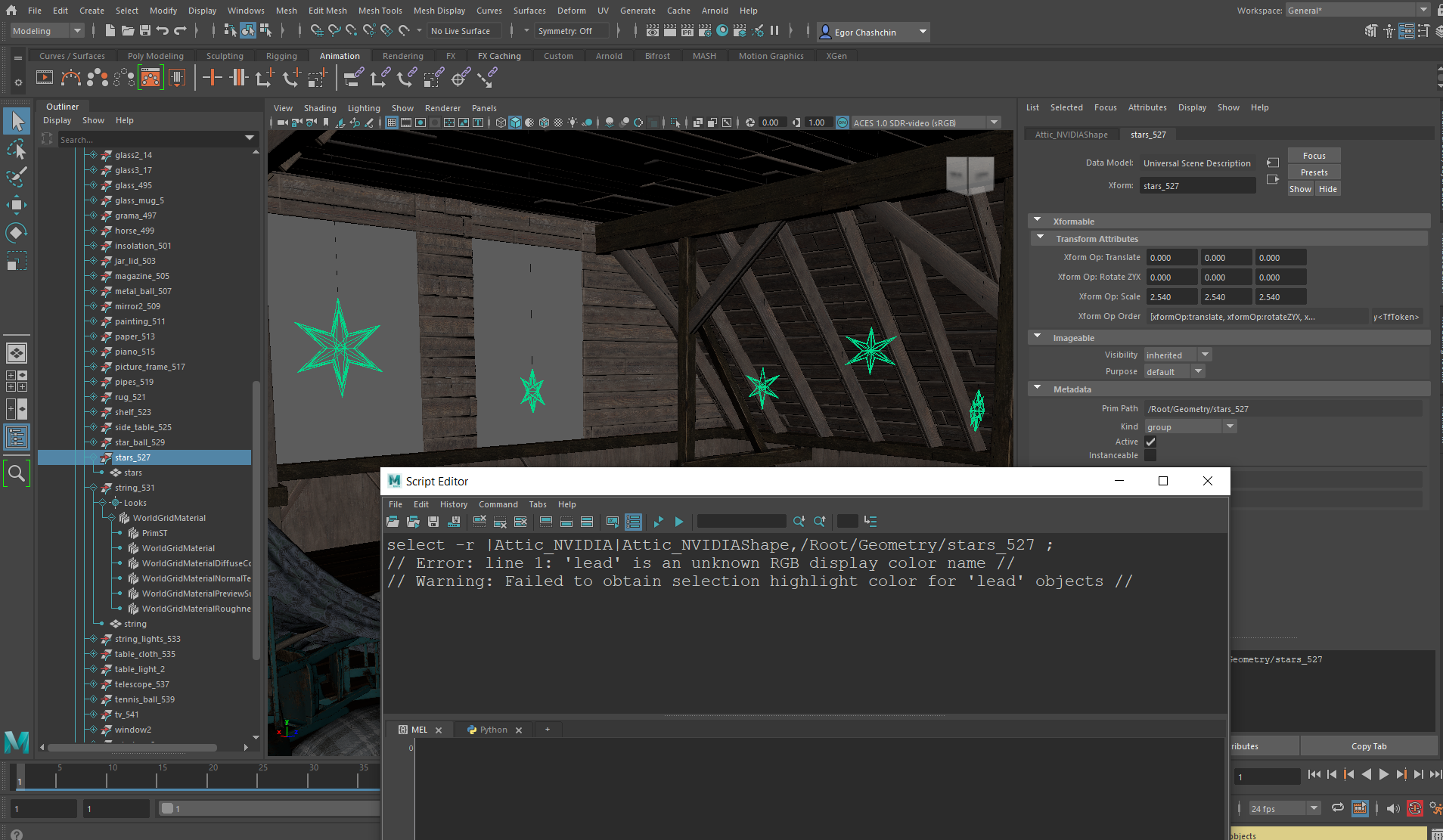Toggle loop playback button near fps field
This screenshot has width=1443, height=840.
coord(1337,807)
